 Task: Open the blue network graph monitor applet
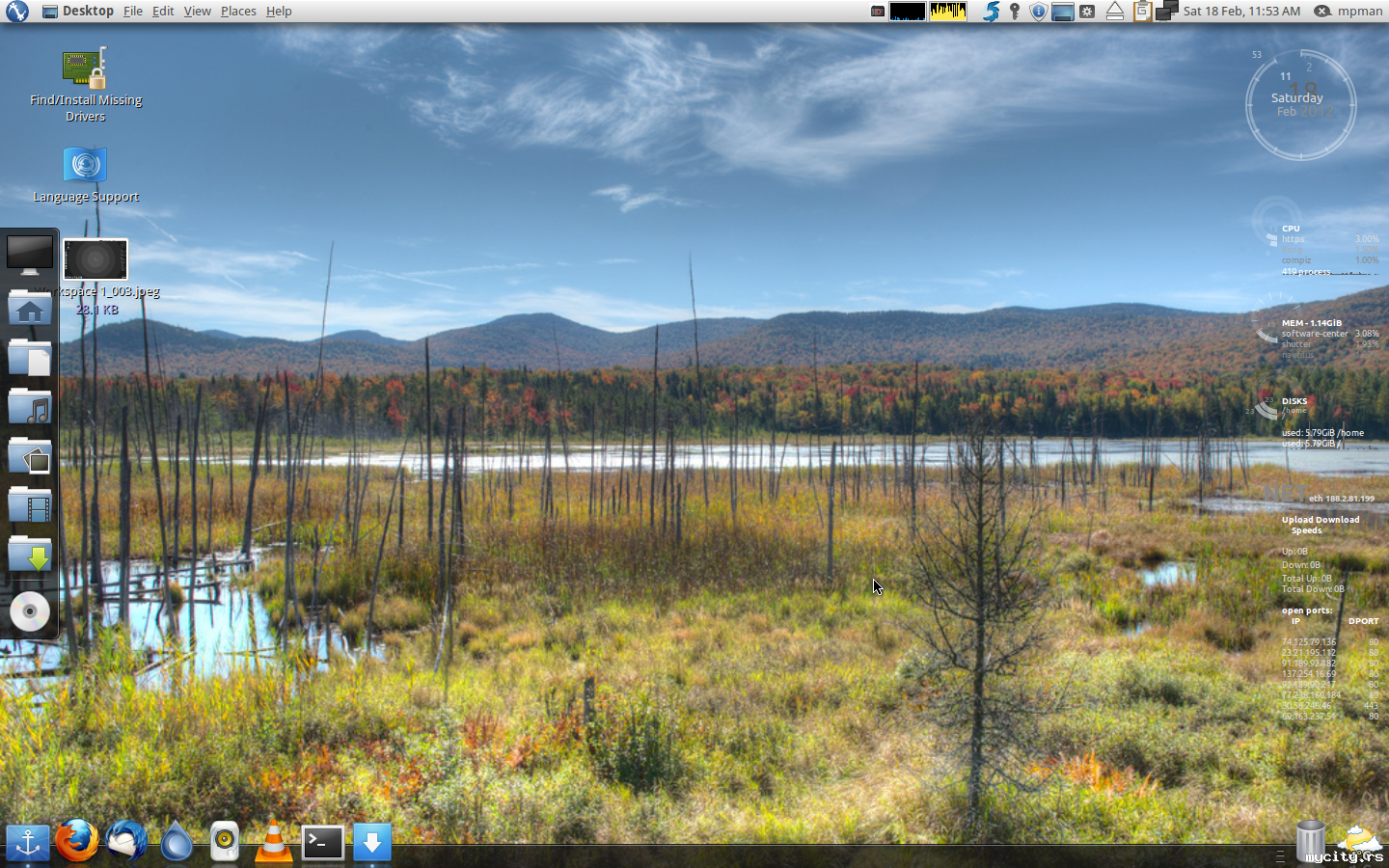pos(908,12)
